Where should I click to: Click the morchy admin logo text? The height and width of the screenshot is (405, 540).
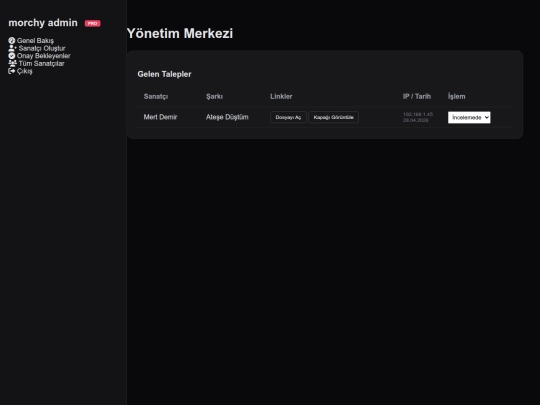43,23
